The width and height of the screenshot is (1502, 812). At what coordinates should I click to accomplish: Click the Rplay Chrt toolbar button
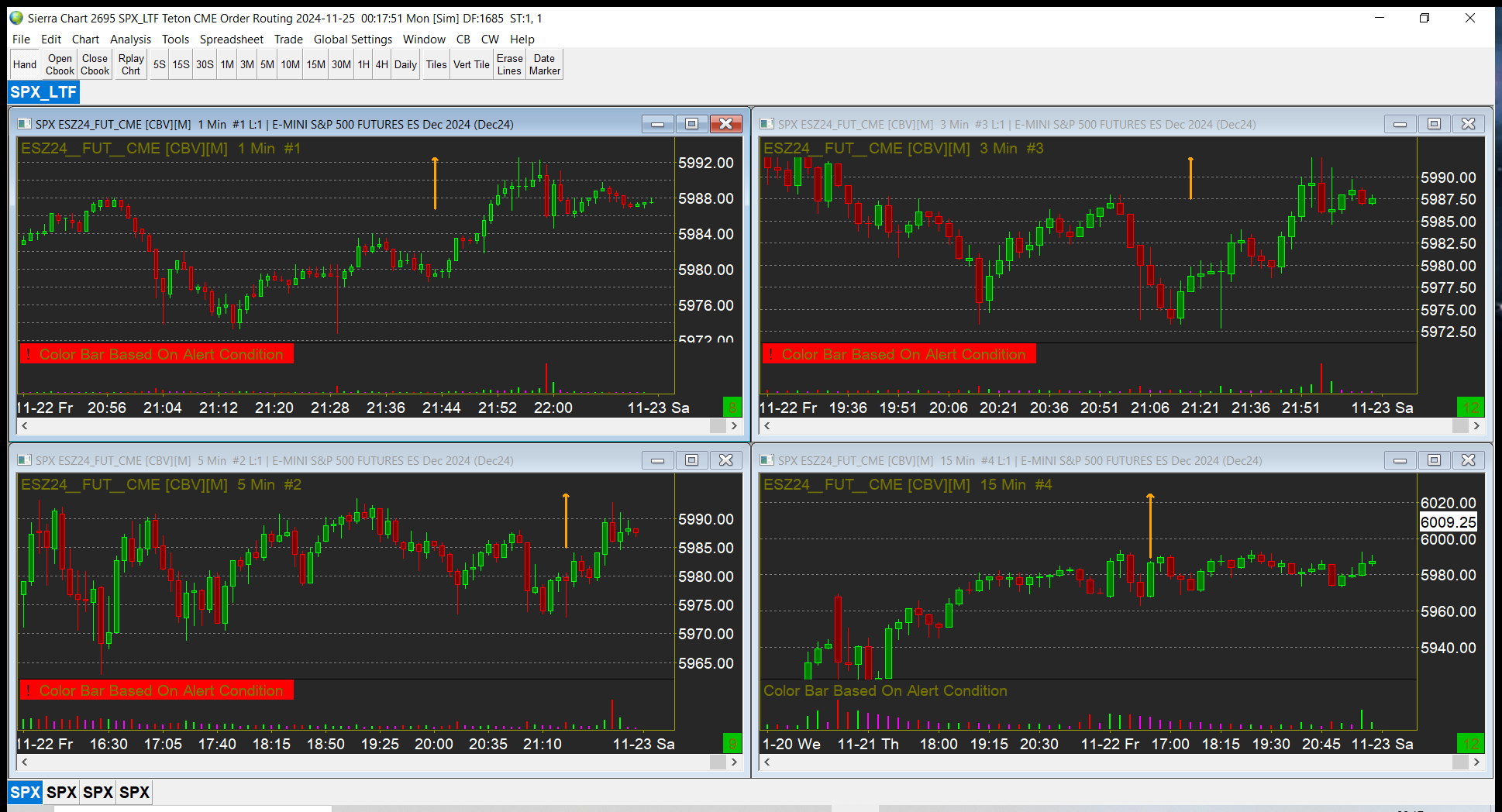pos(131,64)
